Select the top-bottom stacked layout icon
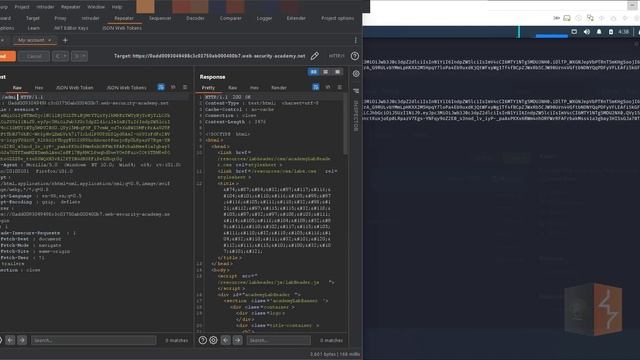 tap(326, 72)
